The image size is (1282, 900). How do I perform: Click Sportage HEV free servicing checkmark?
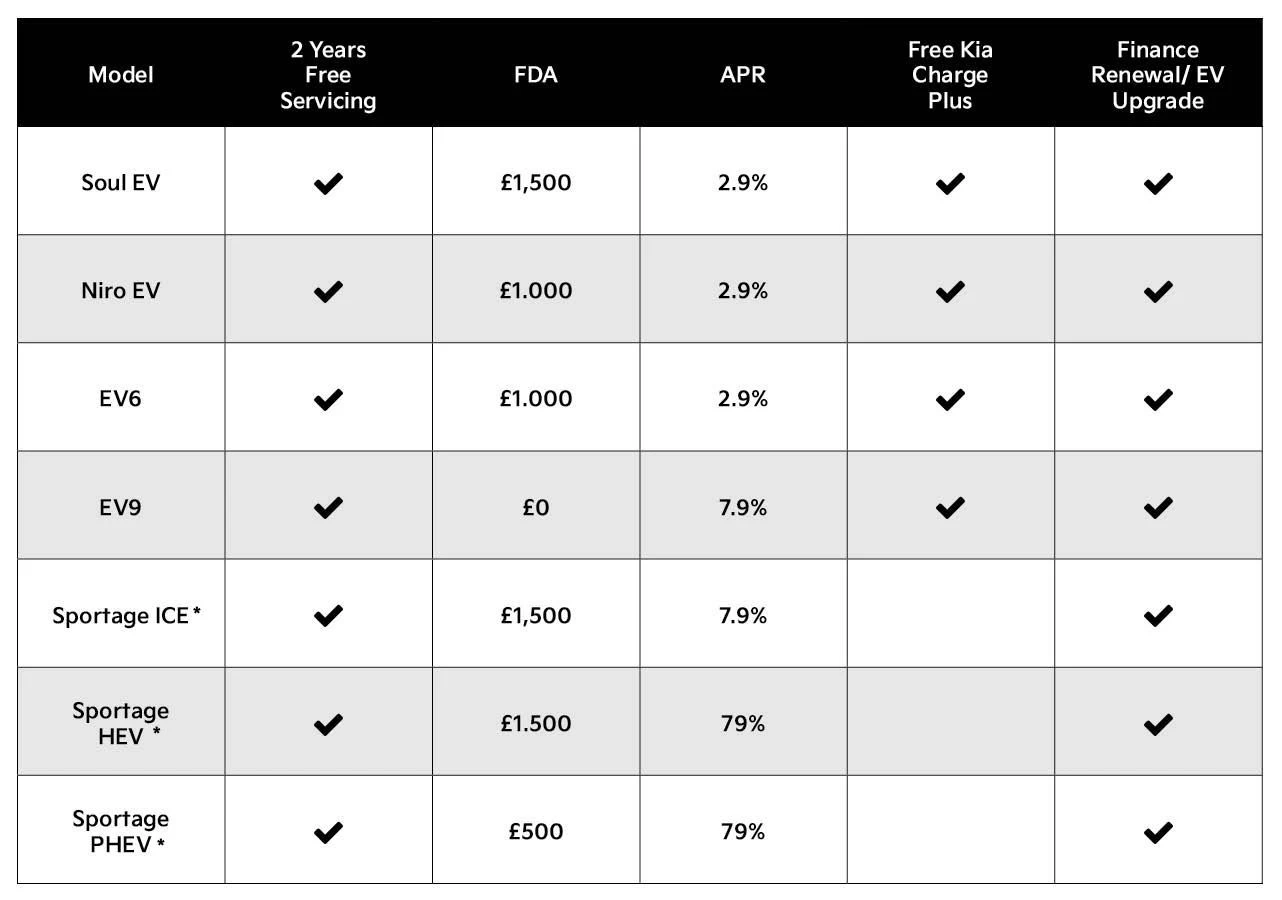click(x=328, y=724)
